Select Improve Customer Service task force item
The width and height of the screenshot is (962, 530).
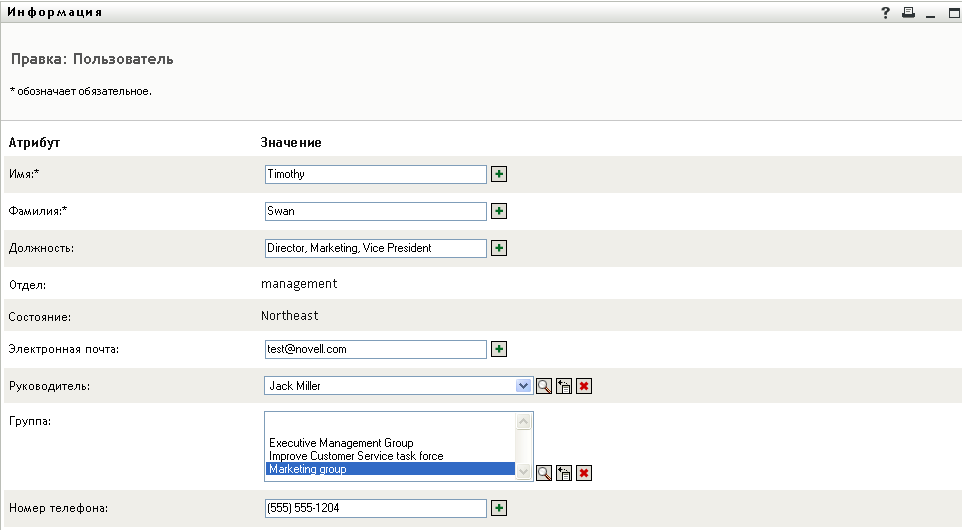click(x=355, y=456)
